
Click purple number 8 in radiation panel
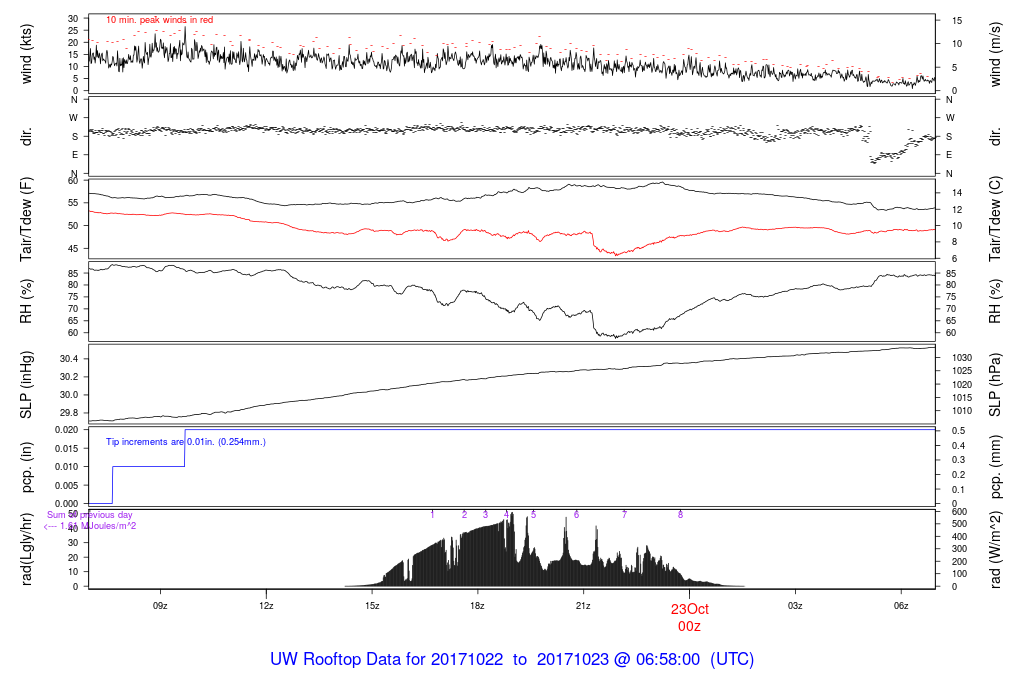coord(680,514)
